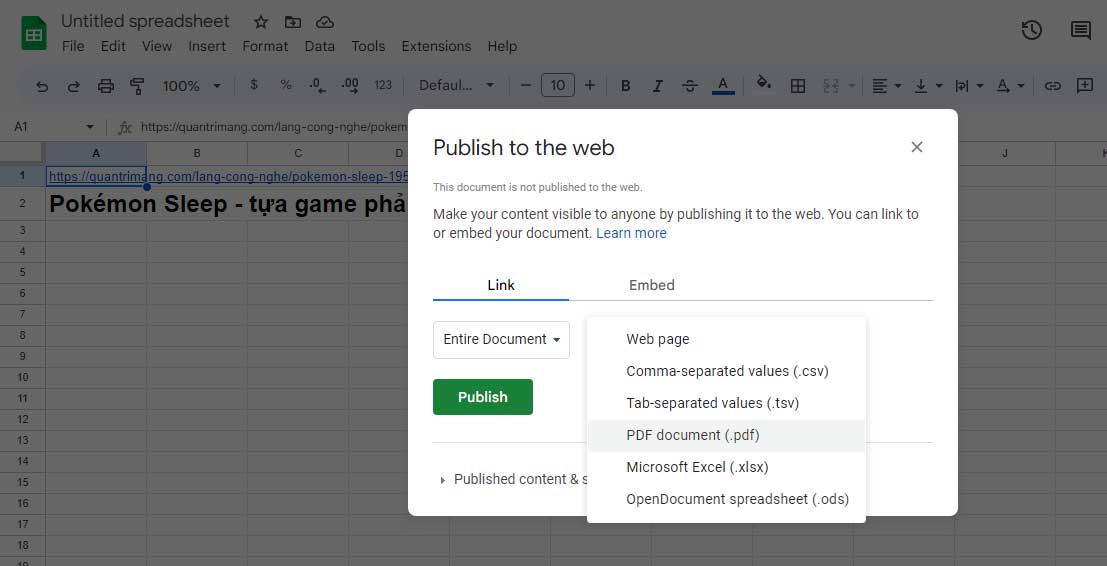The image size is (1107, 566).
Task: Open the text rotation dropdown
Action: pos(1010,86)
